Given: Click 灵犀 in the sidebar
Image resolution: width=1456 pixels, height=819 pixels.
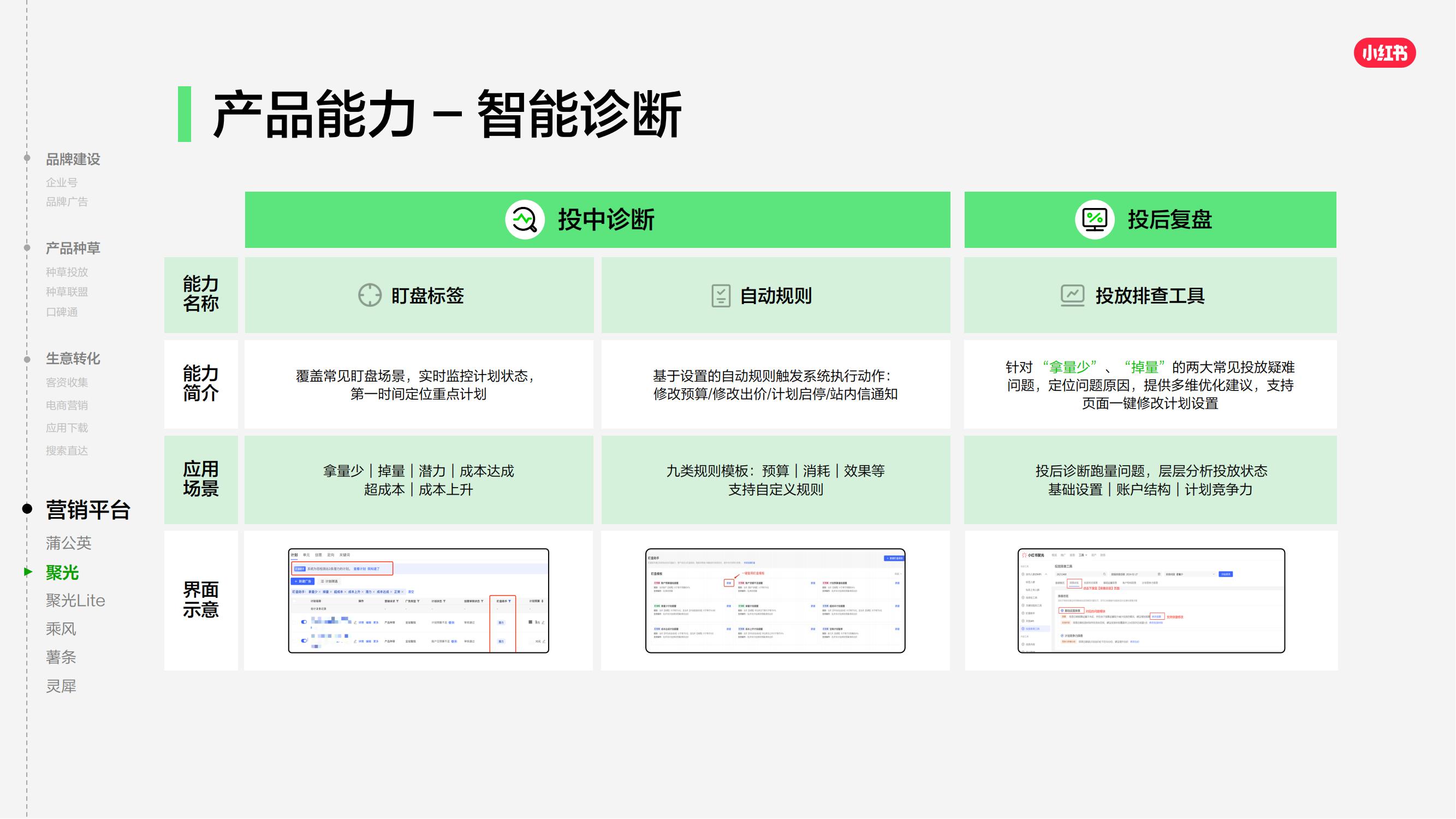Looking at the screenshot, I should pyautogui.click(x=61, y=686).
